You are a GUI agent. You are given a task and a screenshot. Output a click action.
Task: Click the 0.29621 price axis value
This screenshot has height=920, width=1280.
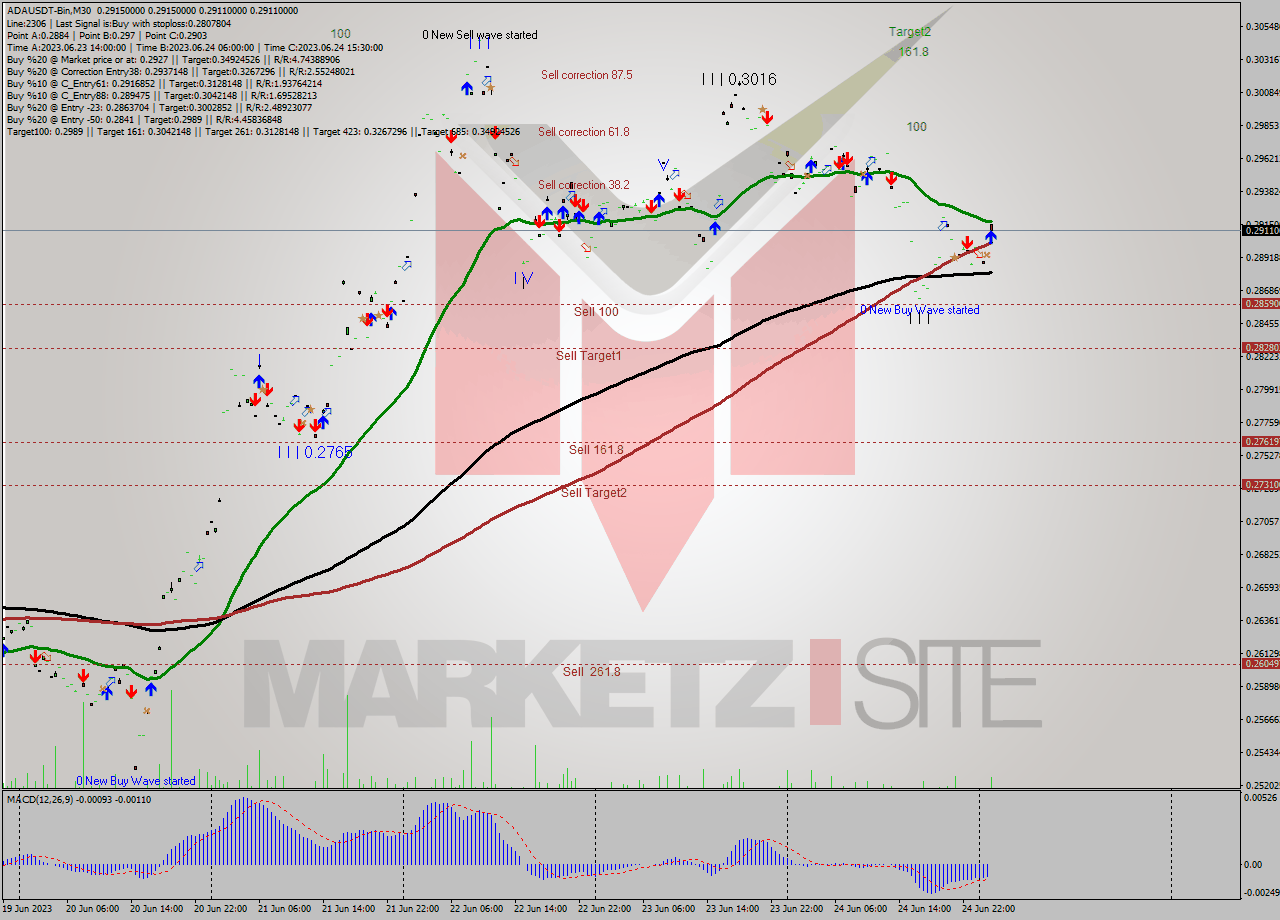click(1262, 159)
